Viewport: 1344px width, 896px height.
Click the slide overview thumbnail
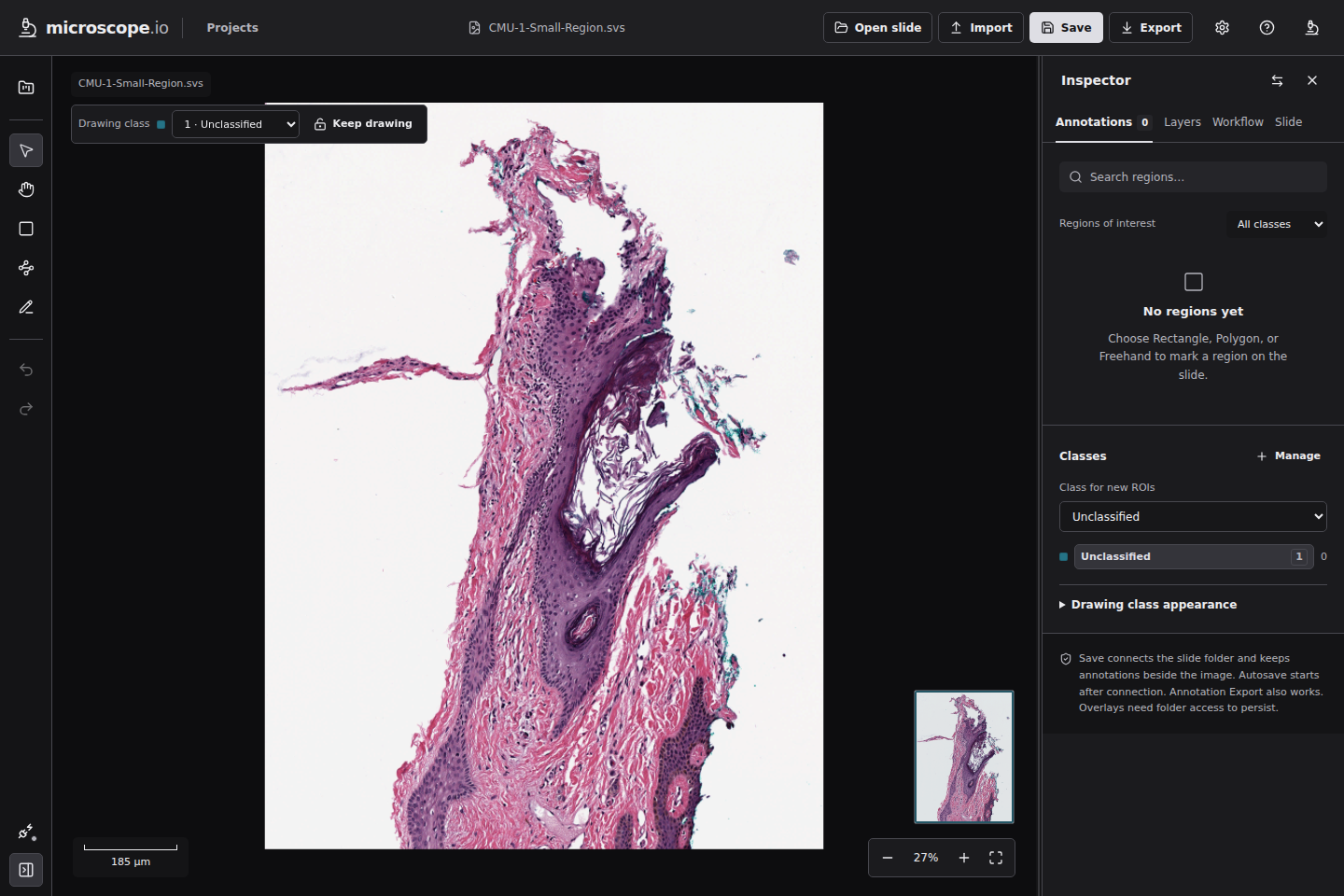(x=964, y=757)
